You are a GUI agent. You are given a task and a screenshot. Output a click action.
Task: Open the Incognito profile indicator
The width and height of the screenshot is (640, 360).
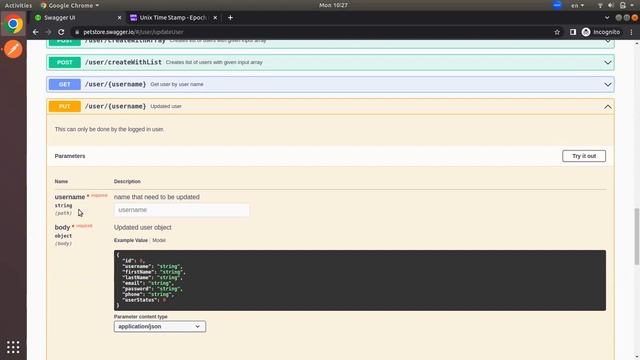point(601,32)
